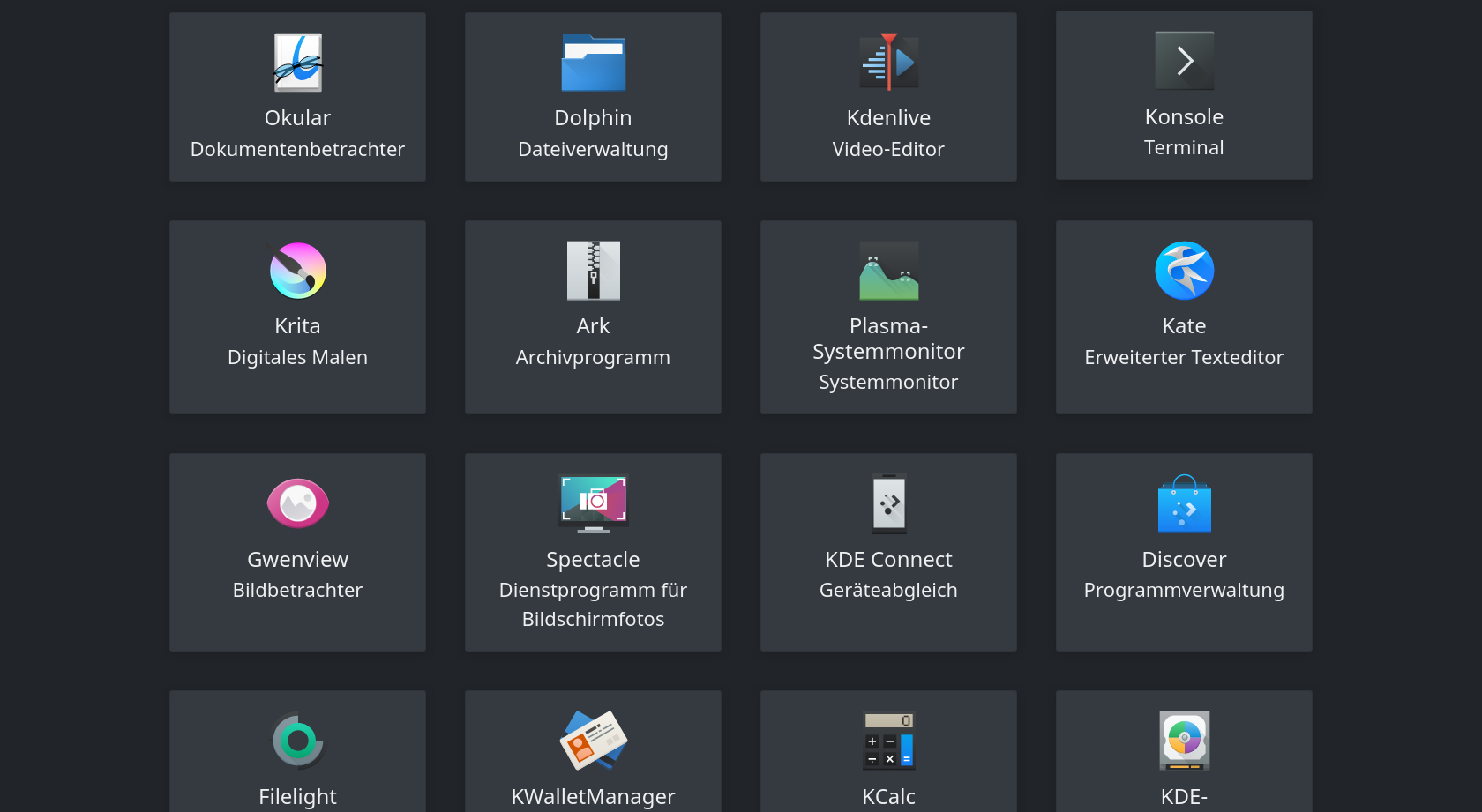Click the Programmverwaltung subtitle text
This screenshot has height=812, width=1482.
pyautogui.click(x=1185, y=591)
